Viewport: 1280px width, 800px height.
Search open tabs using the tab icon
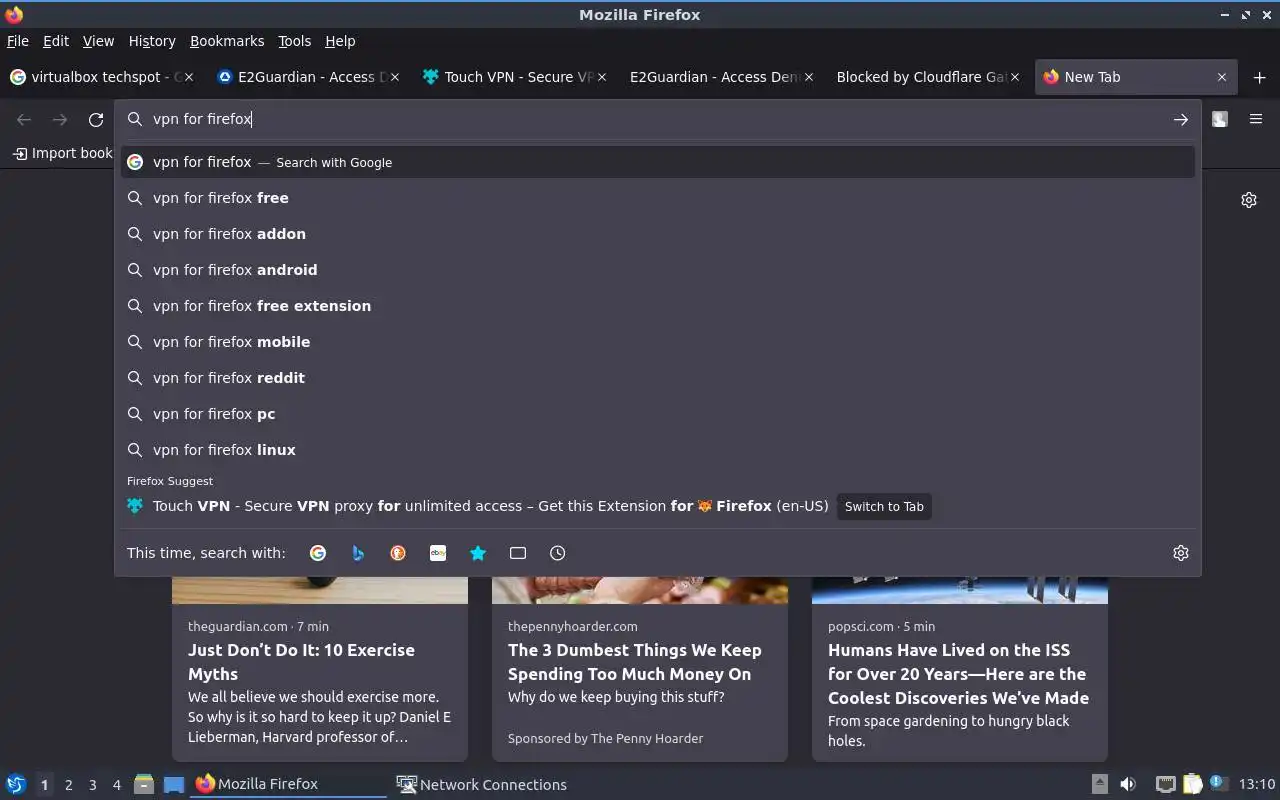(518, 553)
